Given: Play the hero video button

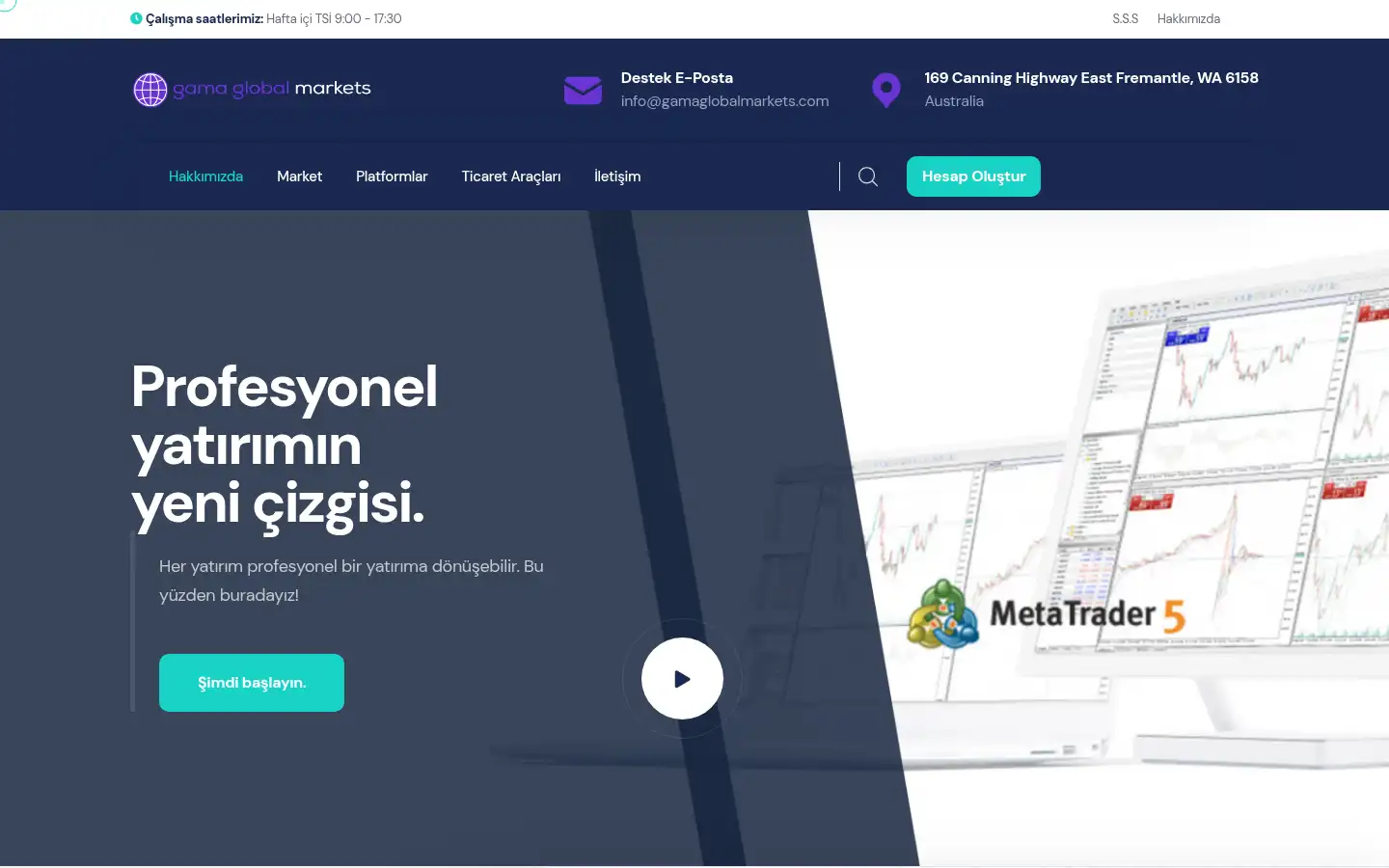Looking at the screenshot, I should (x=682, y=679).
